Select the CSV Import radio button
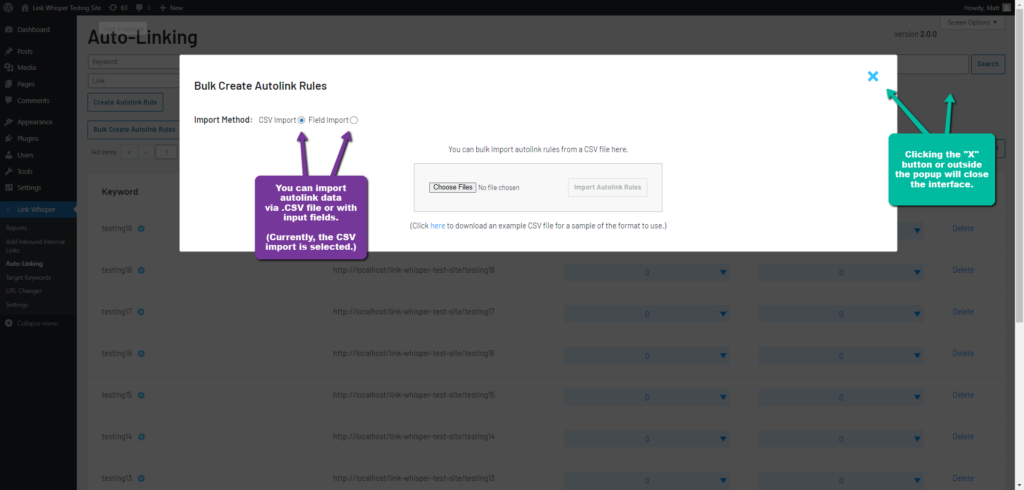The height and width of the screenshot is (490, 1024). (301, 120)
